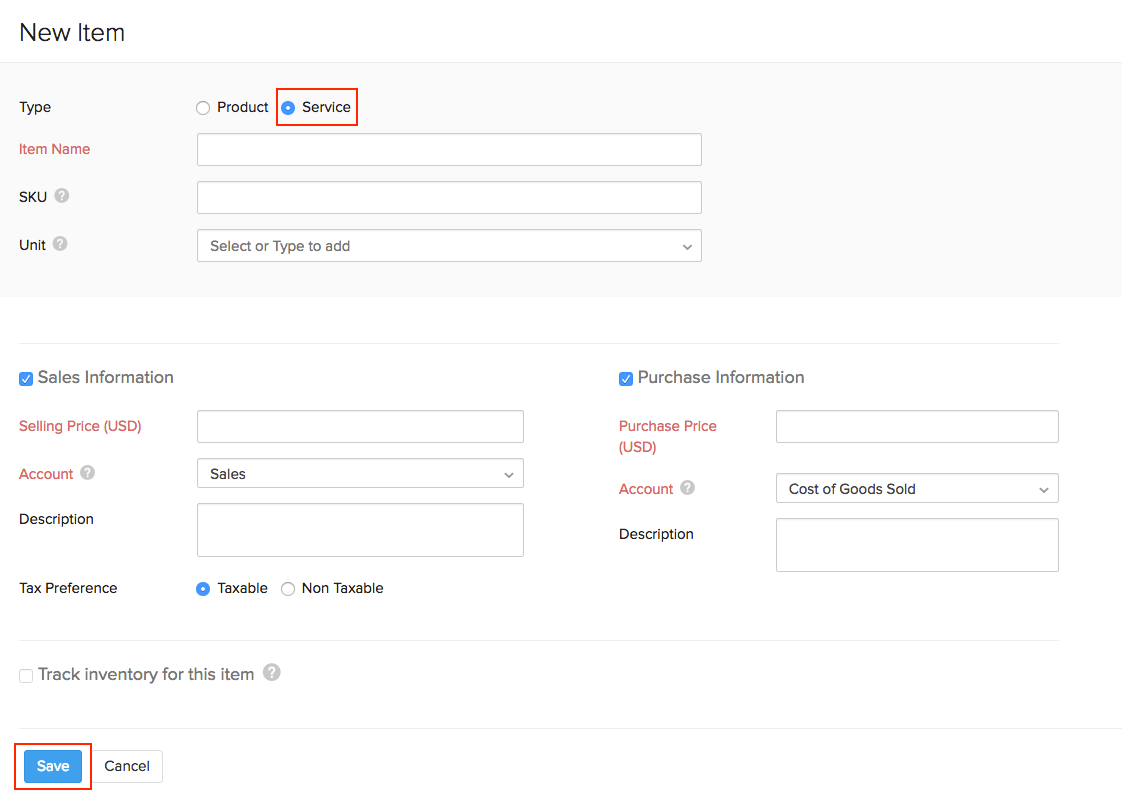Open the Unit dropdown
Screen dimensions: 1122x810
point(449,246)
